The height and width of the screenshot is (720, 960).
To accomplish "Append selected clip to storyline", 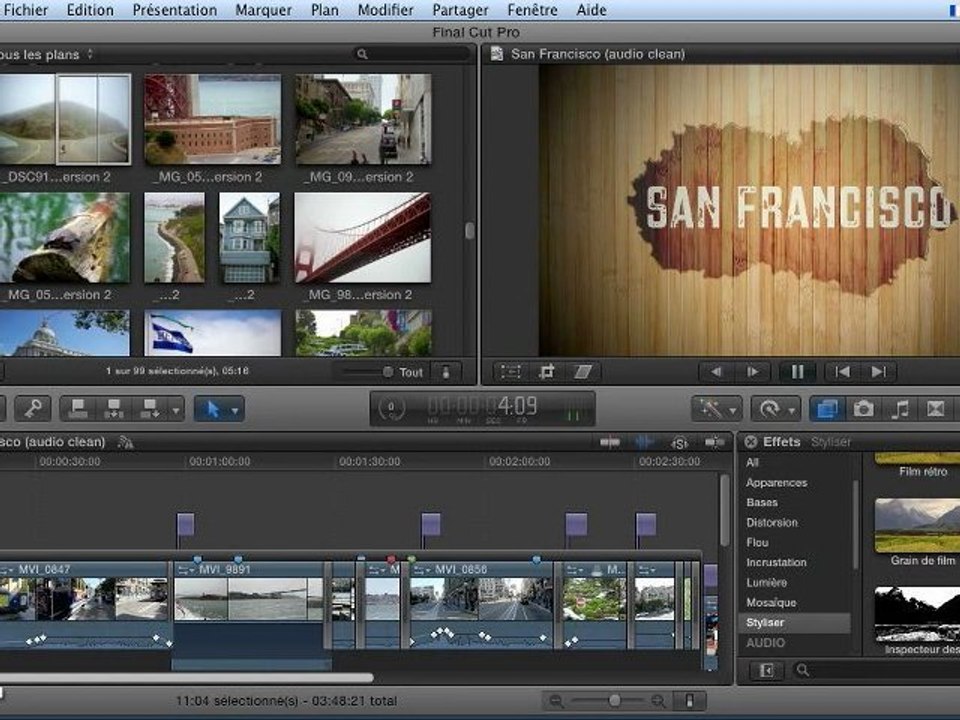I will tap(149, 408).
